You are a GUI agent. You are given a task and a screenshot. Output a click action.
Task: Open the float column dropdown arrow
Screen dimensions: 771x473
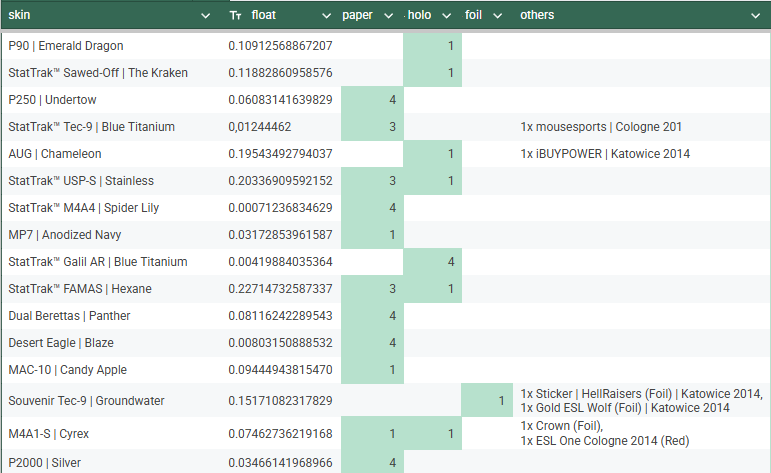pyautogui.click(x=326, y=16)
